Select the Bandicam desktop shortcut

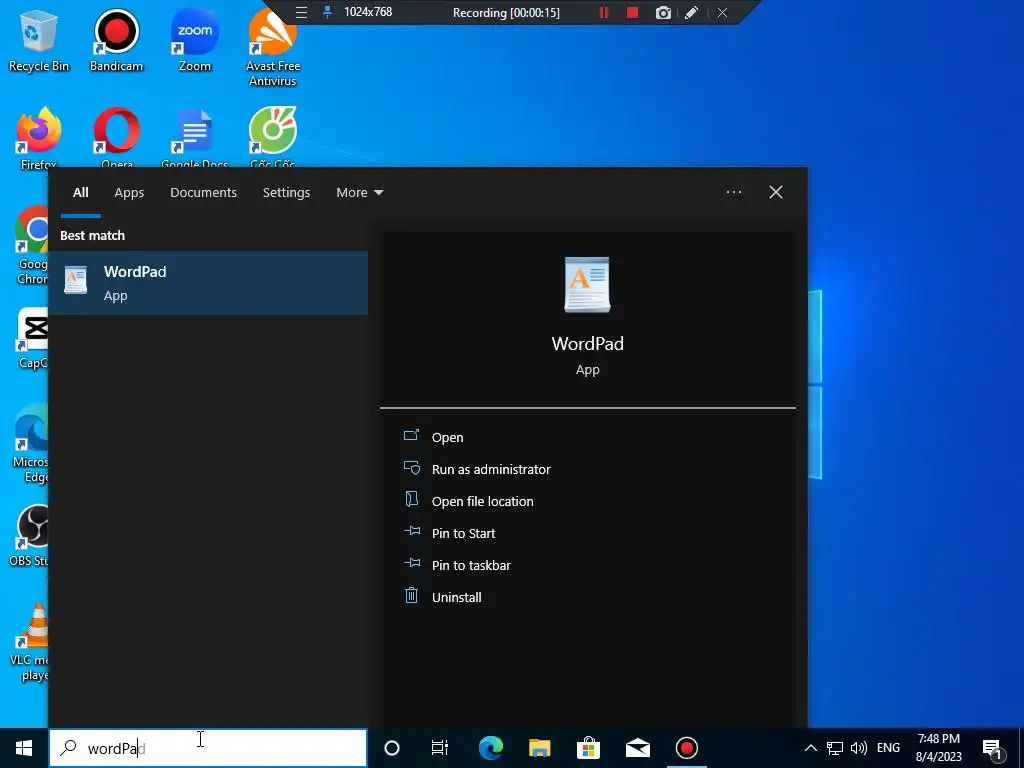coord(116,40)
